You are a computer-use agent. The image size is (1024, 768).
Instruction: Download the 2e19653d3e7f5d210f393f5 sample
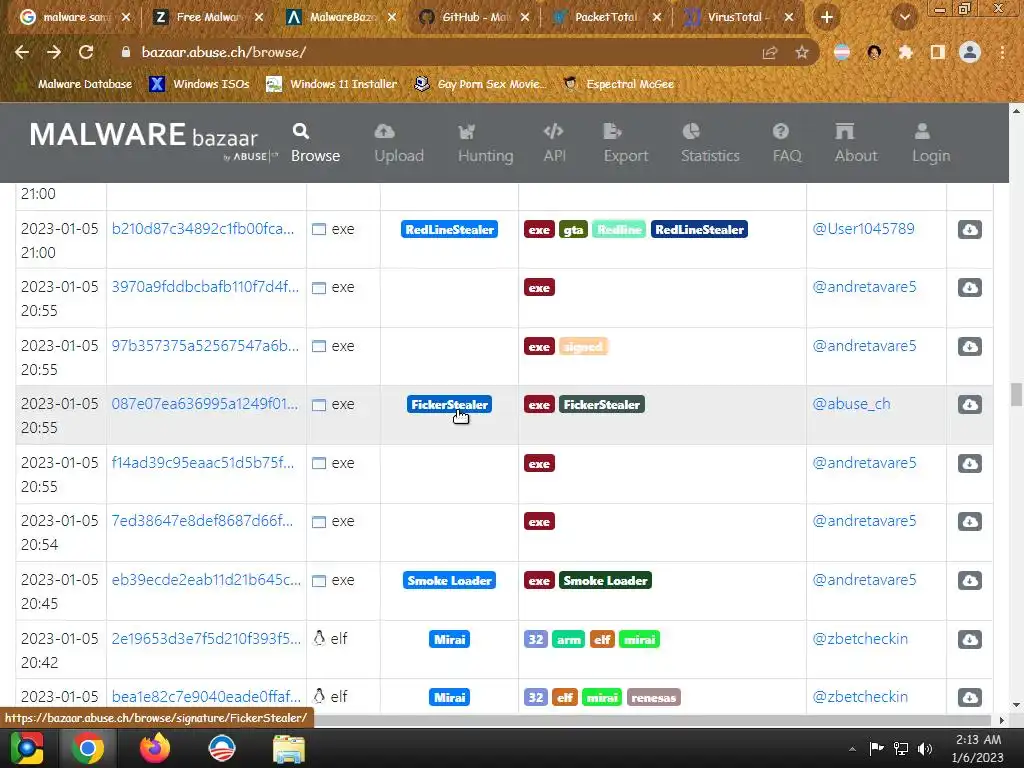970,639
